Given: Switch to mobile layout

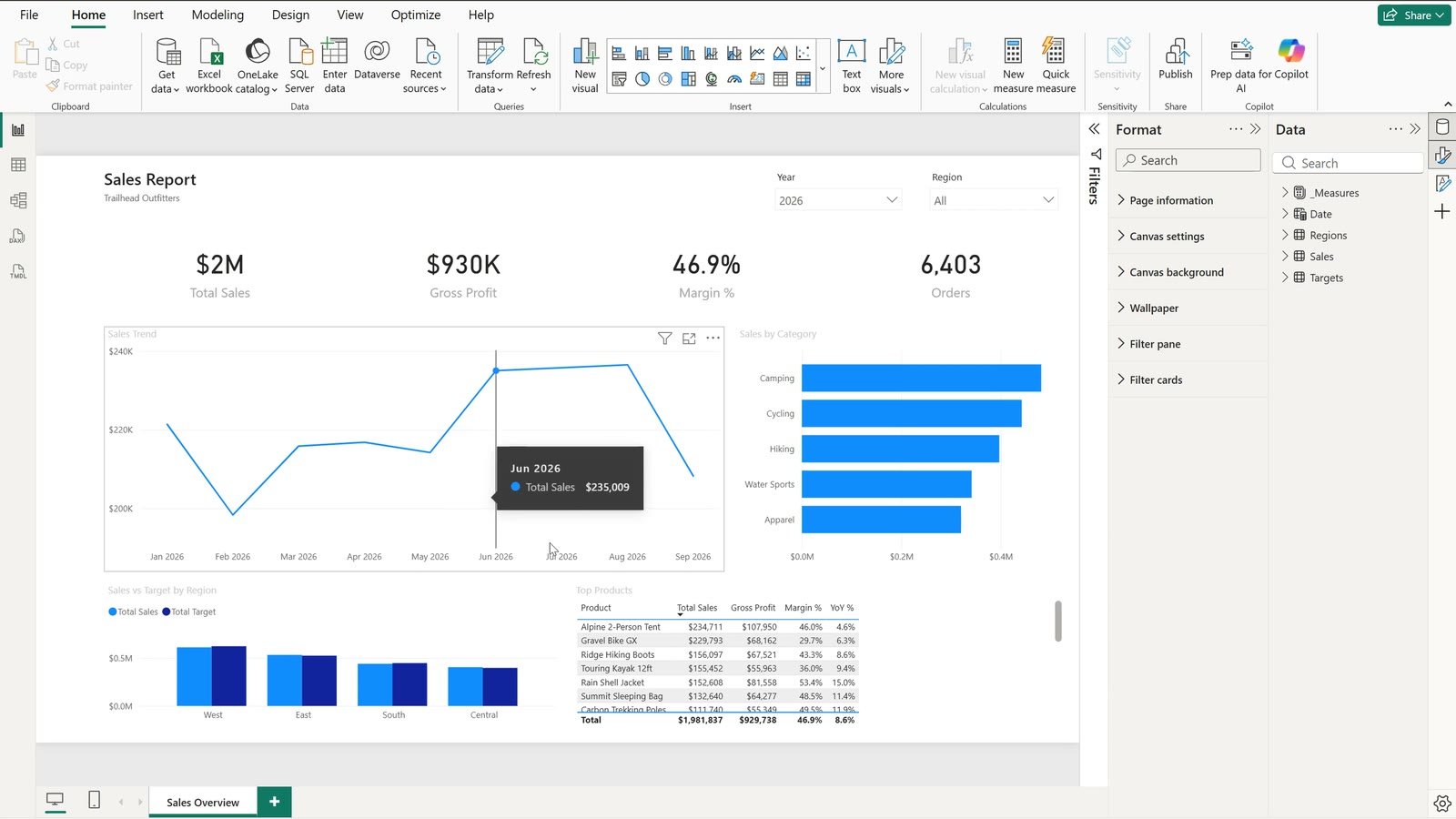Looking at the screenshot, I should coord(94,800).
